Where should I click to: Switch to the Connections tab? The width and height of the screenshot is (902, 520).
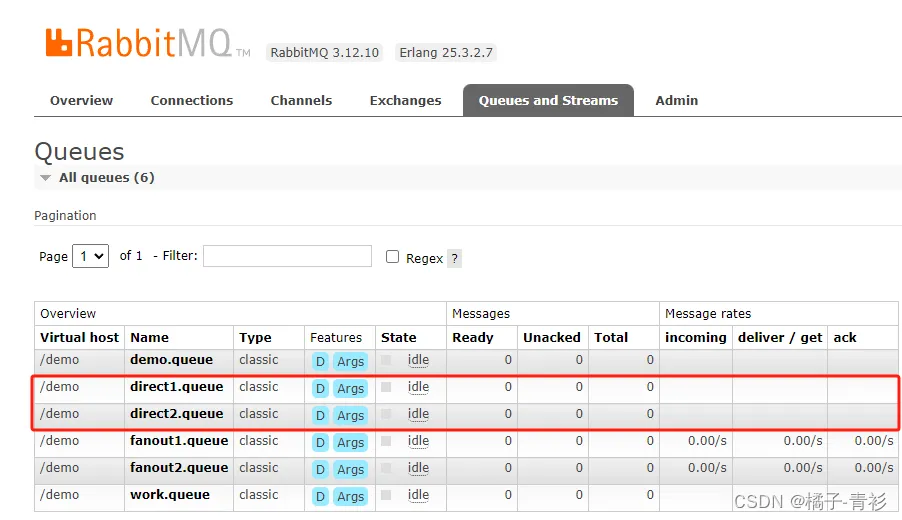[192, 101]
